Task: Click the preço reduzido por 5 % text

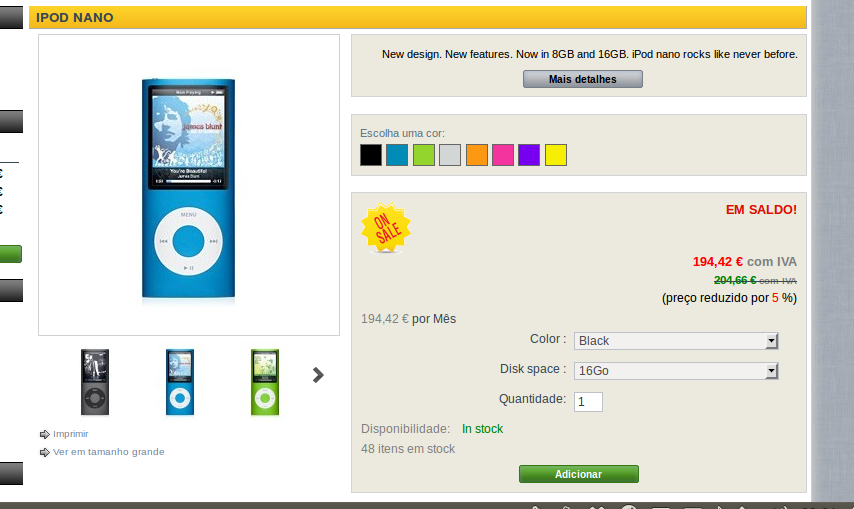Action: click(x=729, y=298)
